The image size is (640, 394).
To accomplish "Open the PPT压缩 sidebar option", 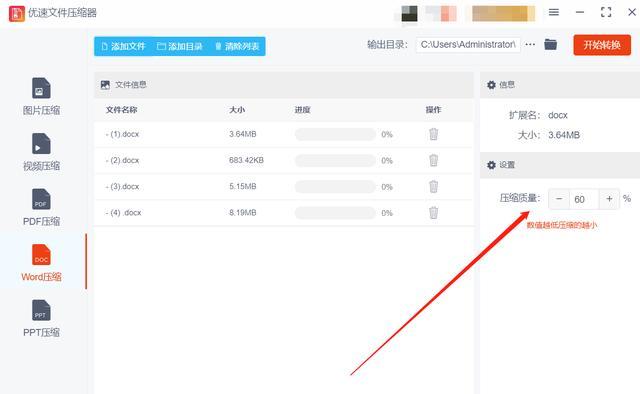I will tap(41, 319).
